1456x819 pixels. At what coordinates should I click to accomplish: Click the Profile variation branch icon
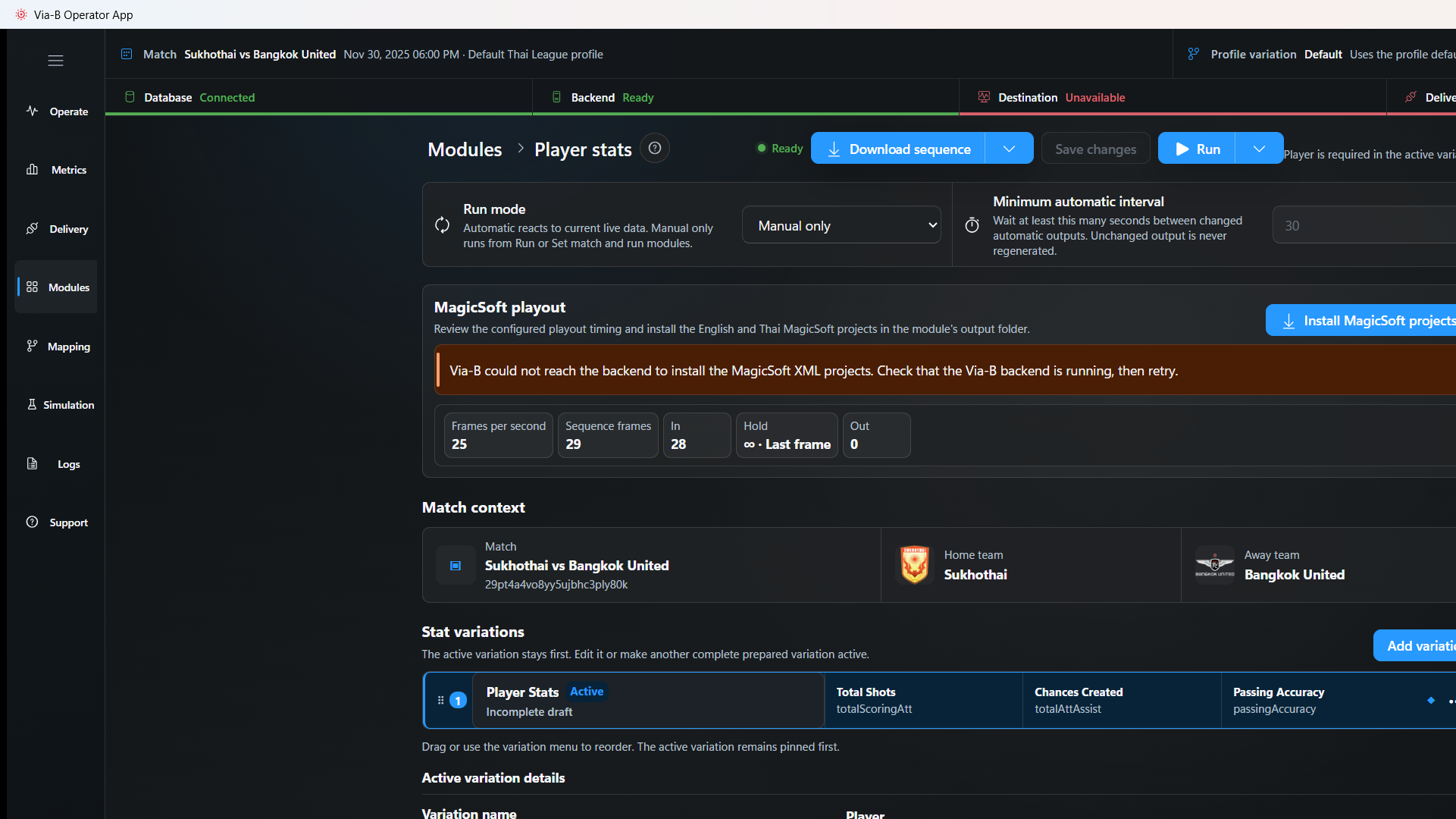pyautogui.click(x=1194, y=54)
